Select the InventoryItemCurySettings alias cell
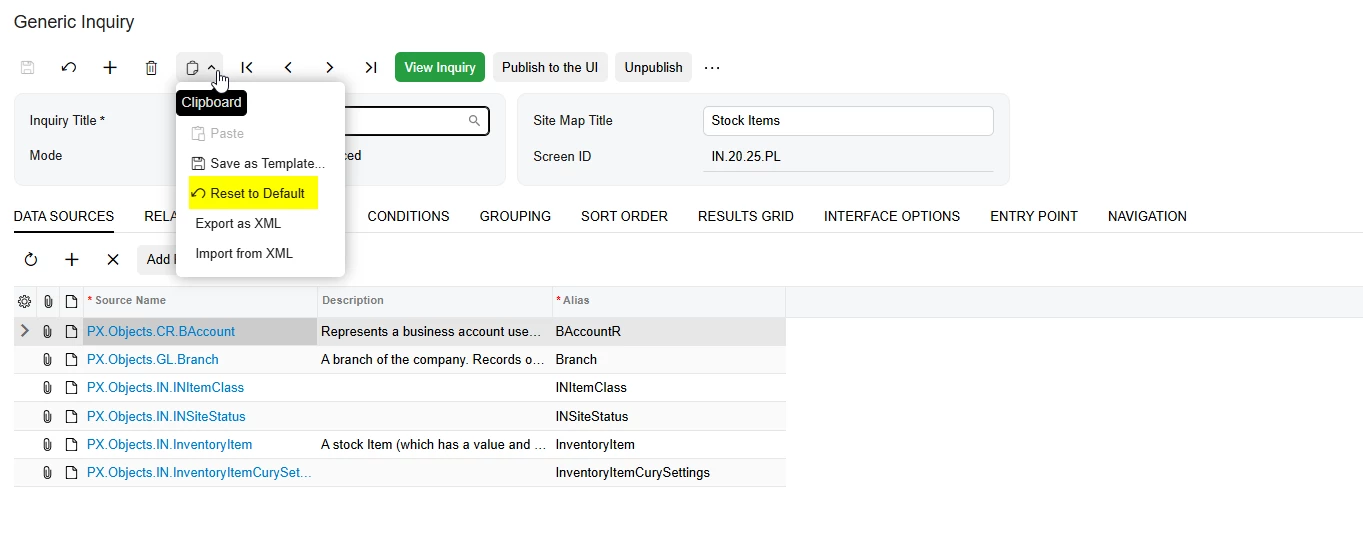This screenshot has height=539, width=1363. 669,472
